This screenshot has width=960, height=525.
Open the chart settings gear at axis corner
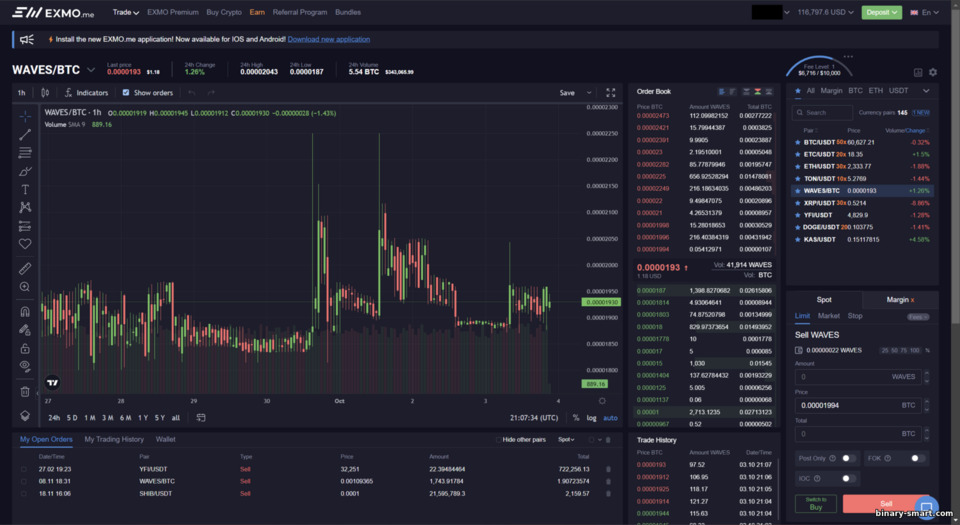pos(602,401)
